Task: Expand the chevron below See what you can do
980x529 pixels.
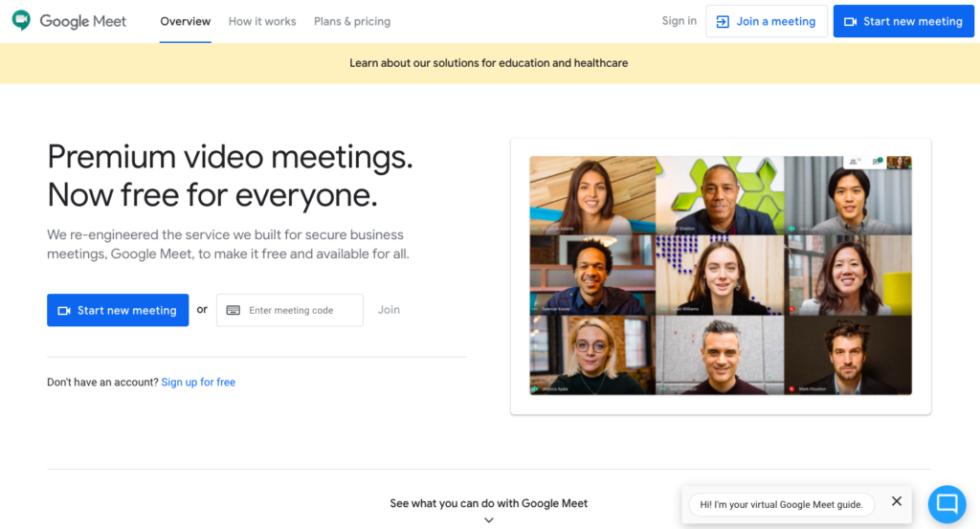Action: point(489,520)
